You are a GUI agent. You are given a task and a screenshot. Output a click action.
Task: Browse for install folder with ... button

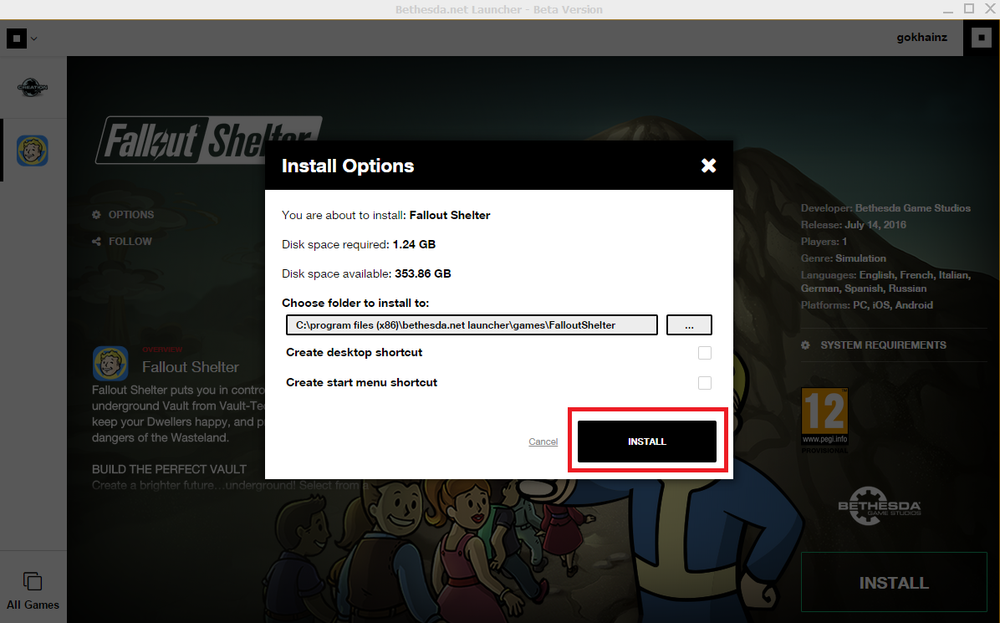pyautogui.click(x=689, y=325)
